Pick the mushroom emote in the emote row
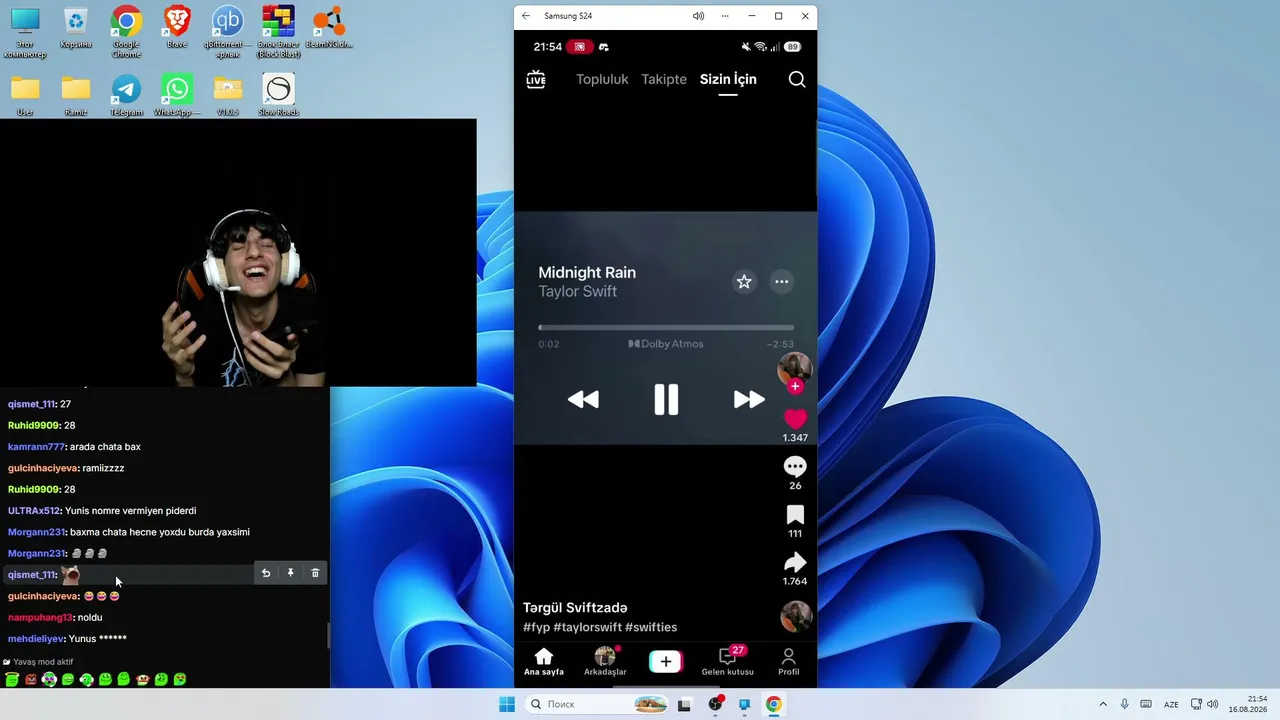This screenshot has width=1280, height=720. (x=143, y=680)
